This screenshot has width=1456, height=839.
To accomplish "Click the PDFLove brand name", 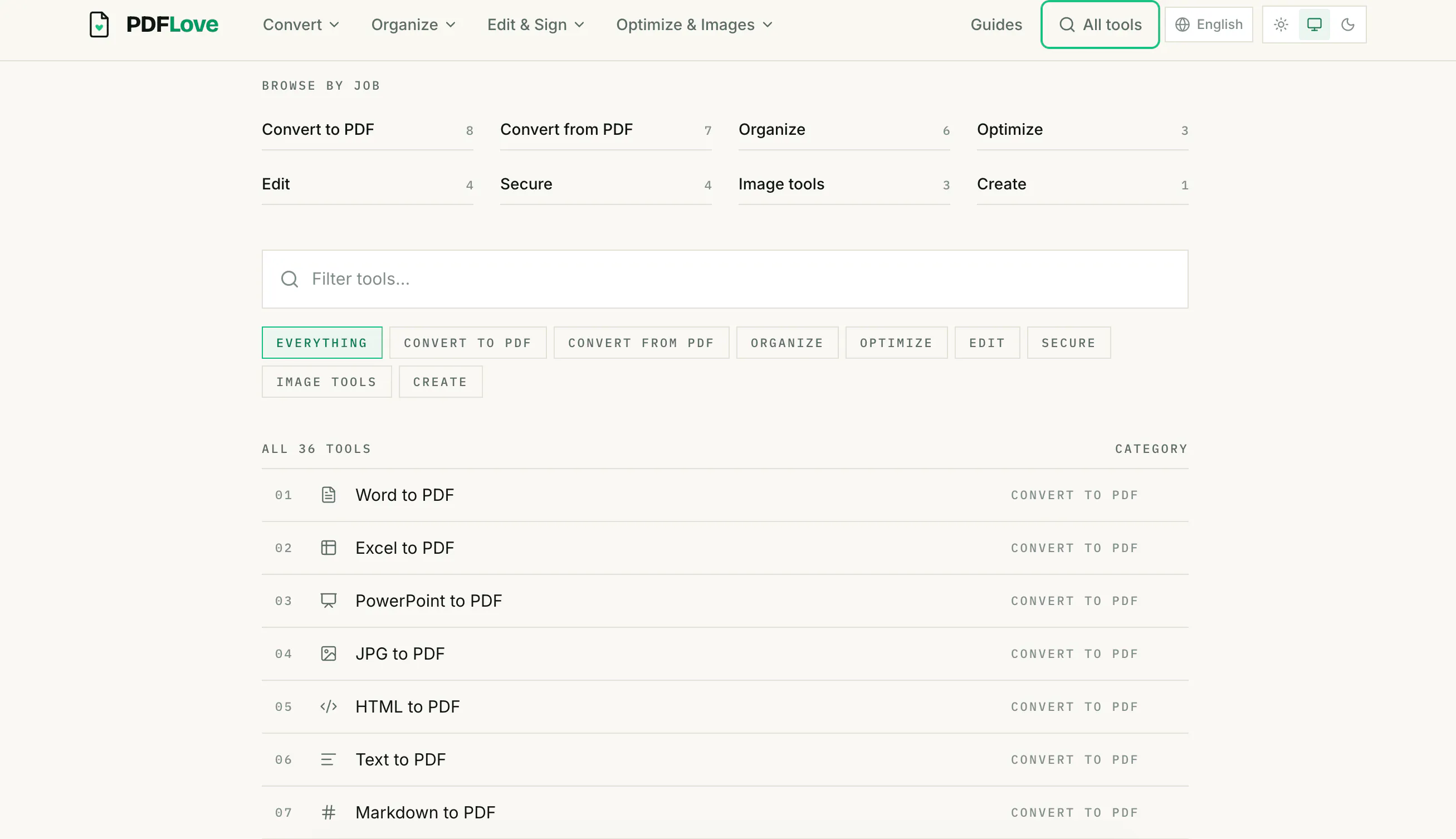I will click(172, 25).
